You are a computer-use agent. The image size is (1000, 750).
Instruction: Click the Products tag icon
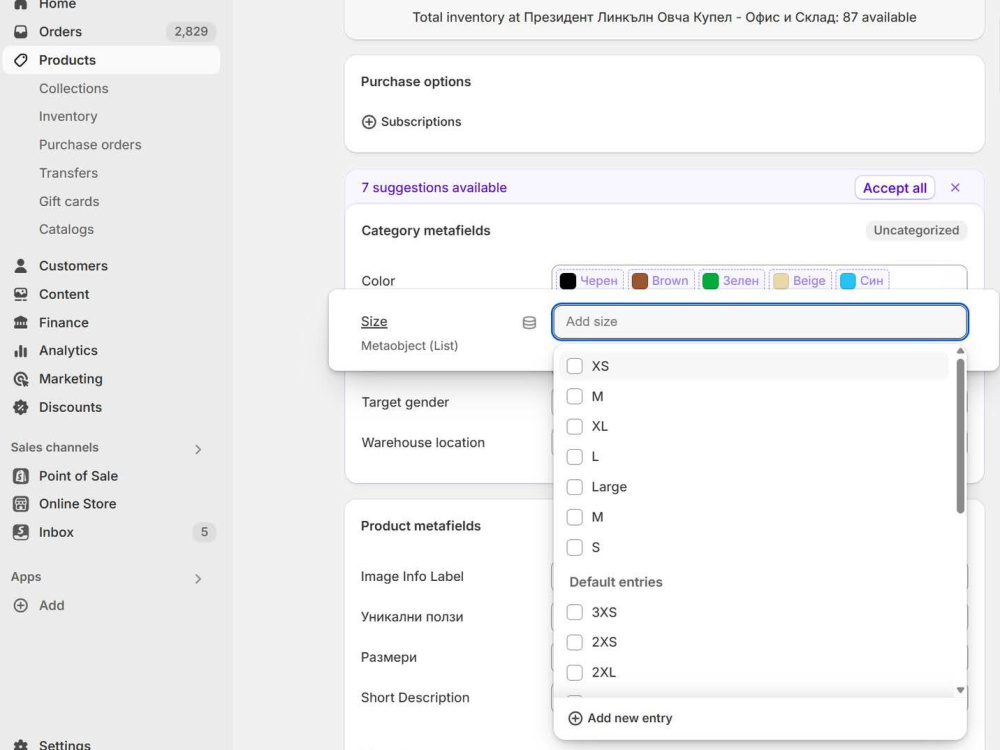(x=20, y=60)
